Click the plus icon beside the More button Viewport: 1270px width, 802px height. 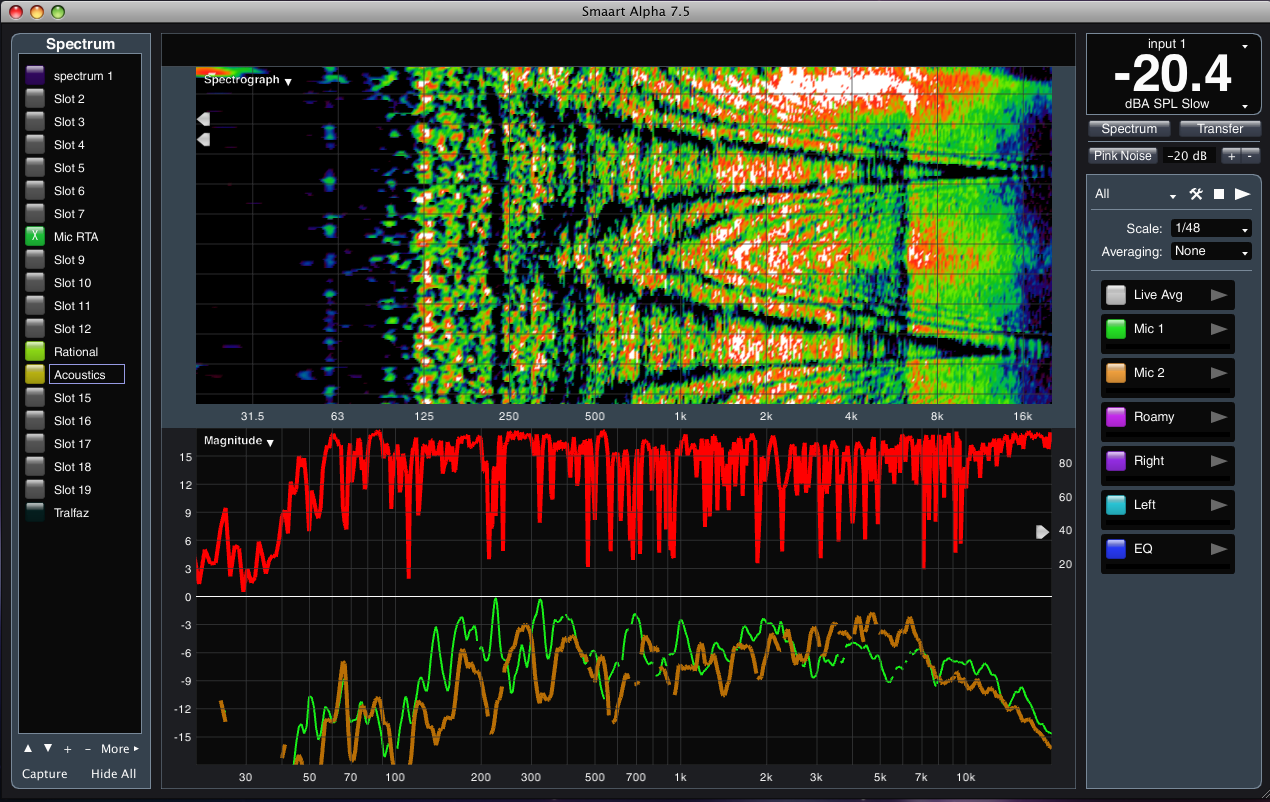click(x=67, y=749)
